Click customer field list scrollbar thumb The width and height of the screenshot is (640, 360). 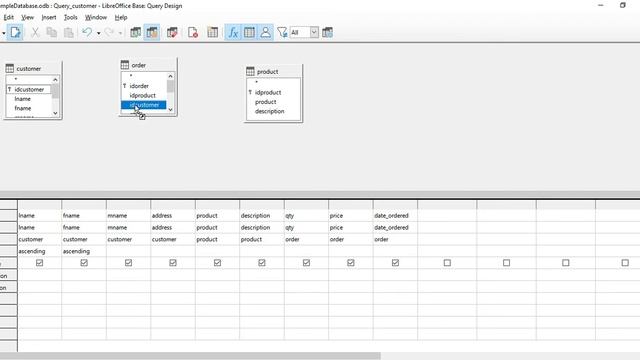[x=55, y=91]
